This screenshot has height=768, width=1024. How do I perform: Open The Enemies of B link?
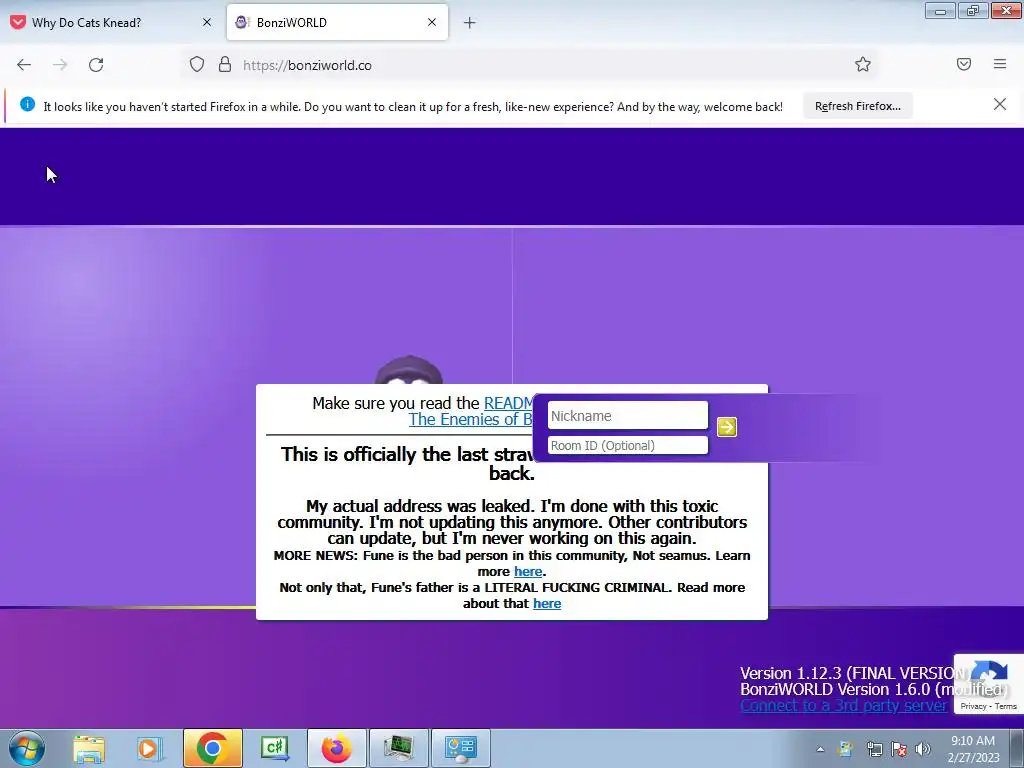(x=470, y=419)
